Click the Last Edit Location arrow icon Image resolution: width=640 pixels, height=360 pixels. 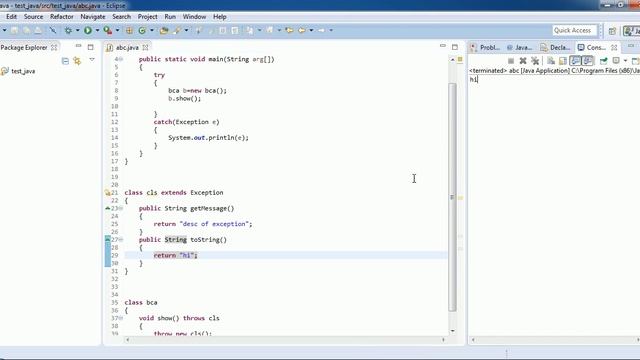click(289, 30)
